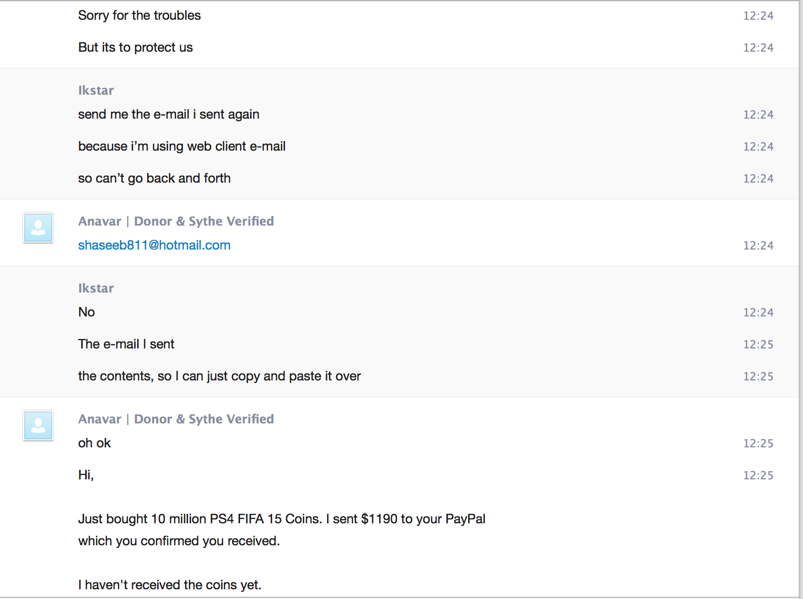Click the "Sorry for the troubles" message
Screen dimensions: 803x599
click(x=139, y=15)
